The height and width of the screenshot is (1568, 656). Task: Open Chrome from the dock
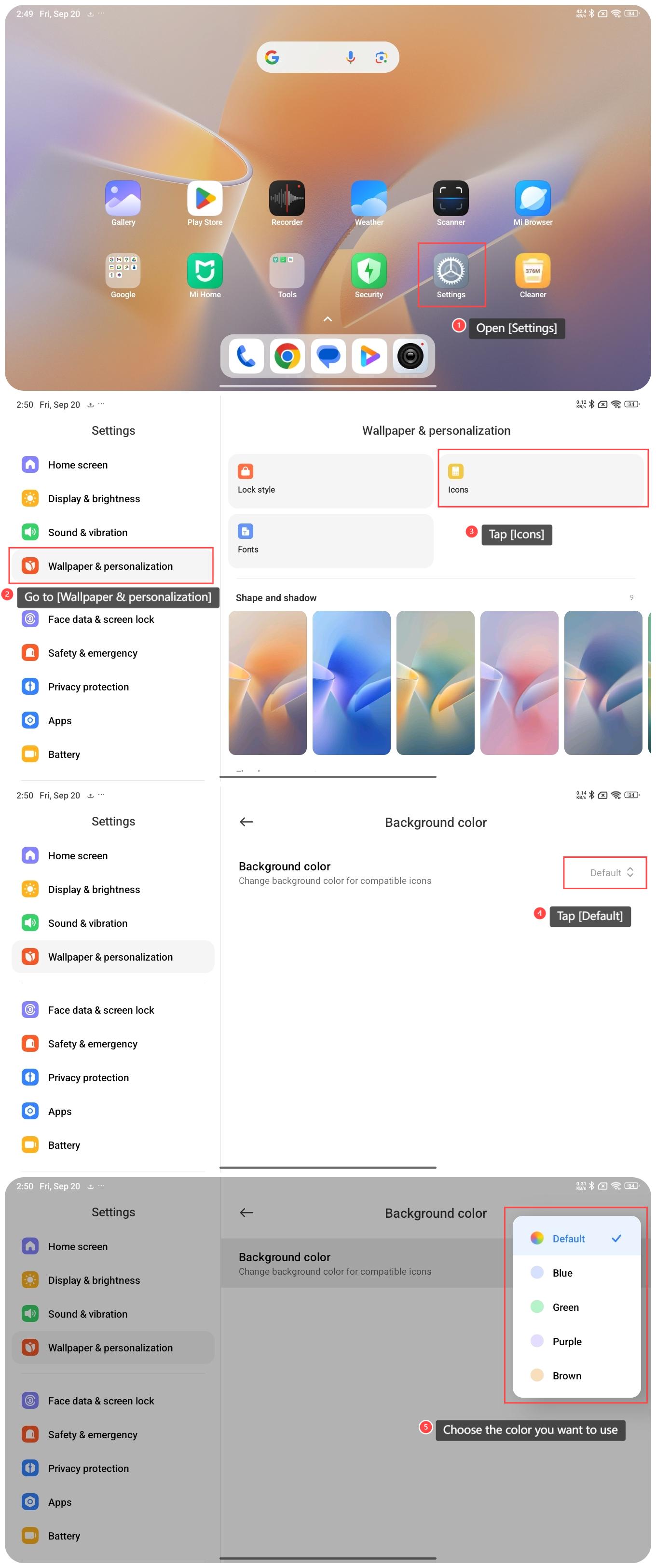287,356
